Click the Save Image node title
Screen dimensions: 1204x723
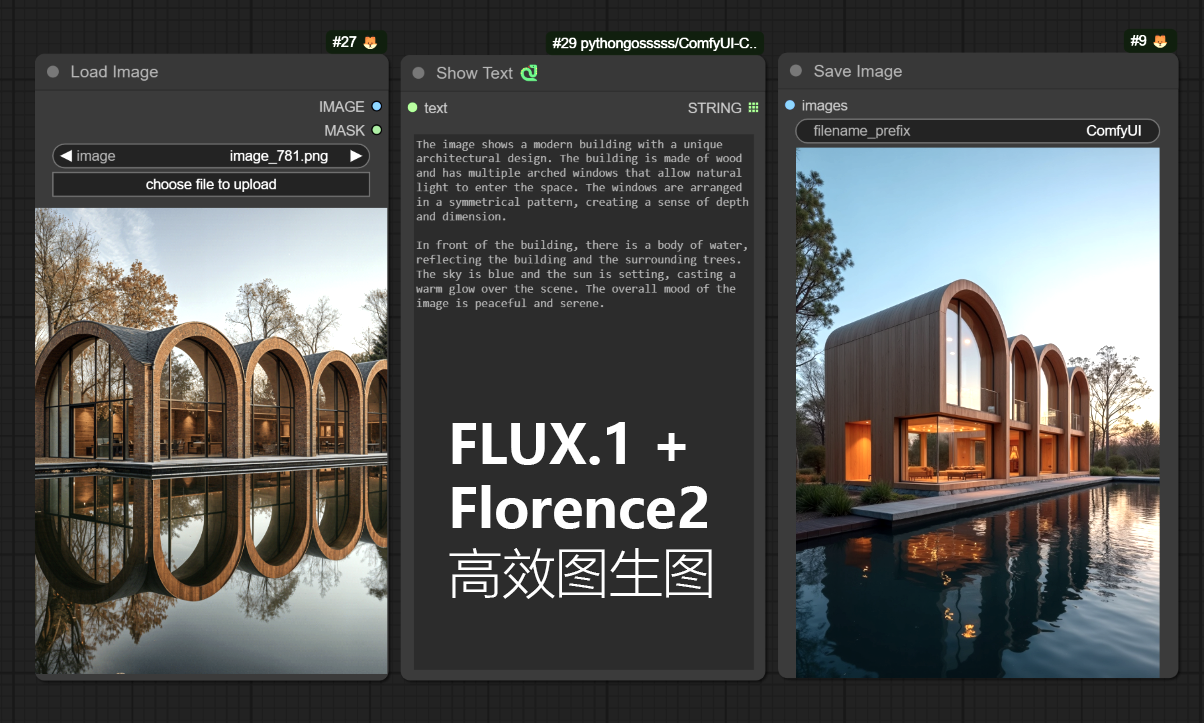point(858,71)
